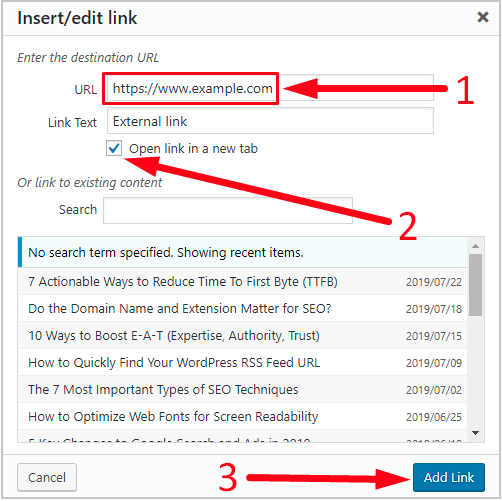
Task: Click the Cancel button
Action: coord(47,477)
